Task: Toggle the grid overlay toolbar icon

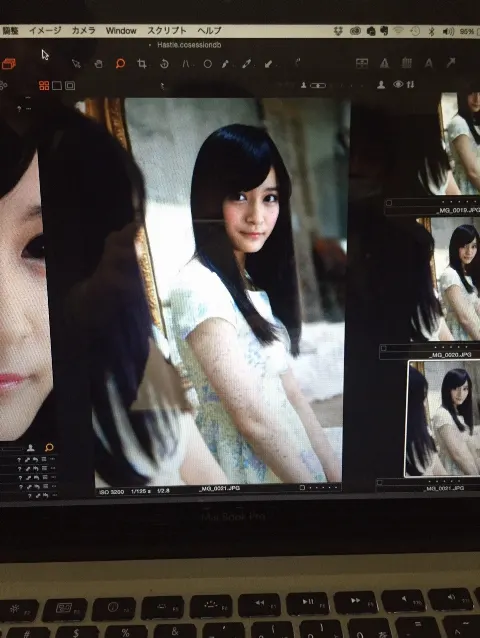Action: (406, 63)
